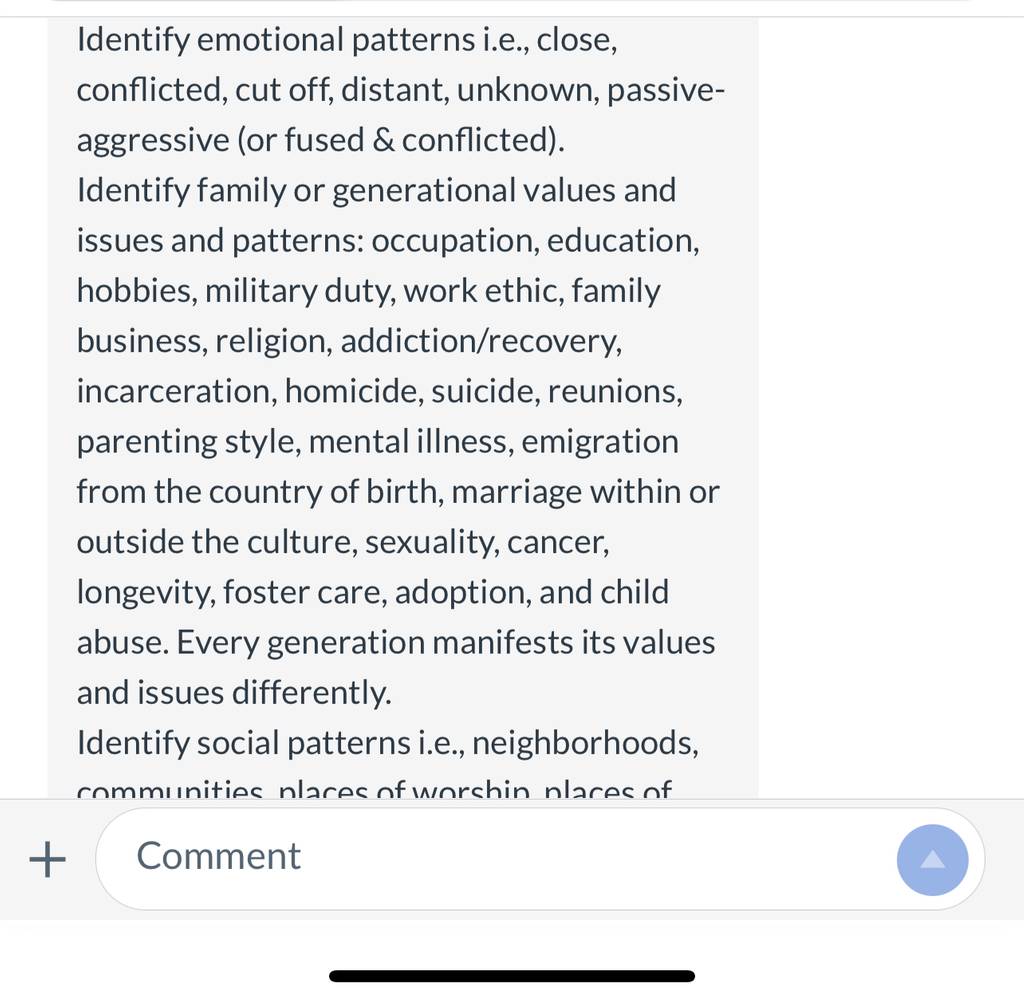Click the sentence 'Every generation manifests its values'
The height and width of the screenshot is (1002, 1024).
click(445, 643)
